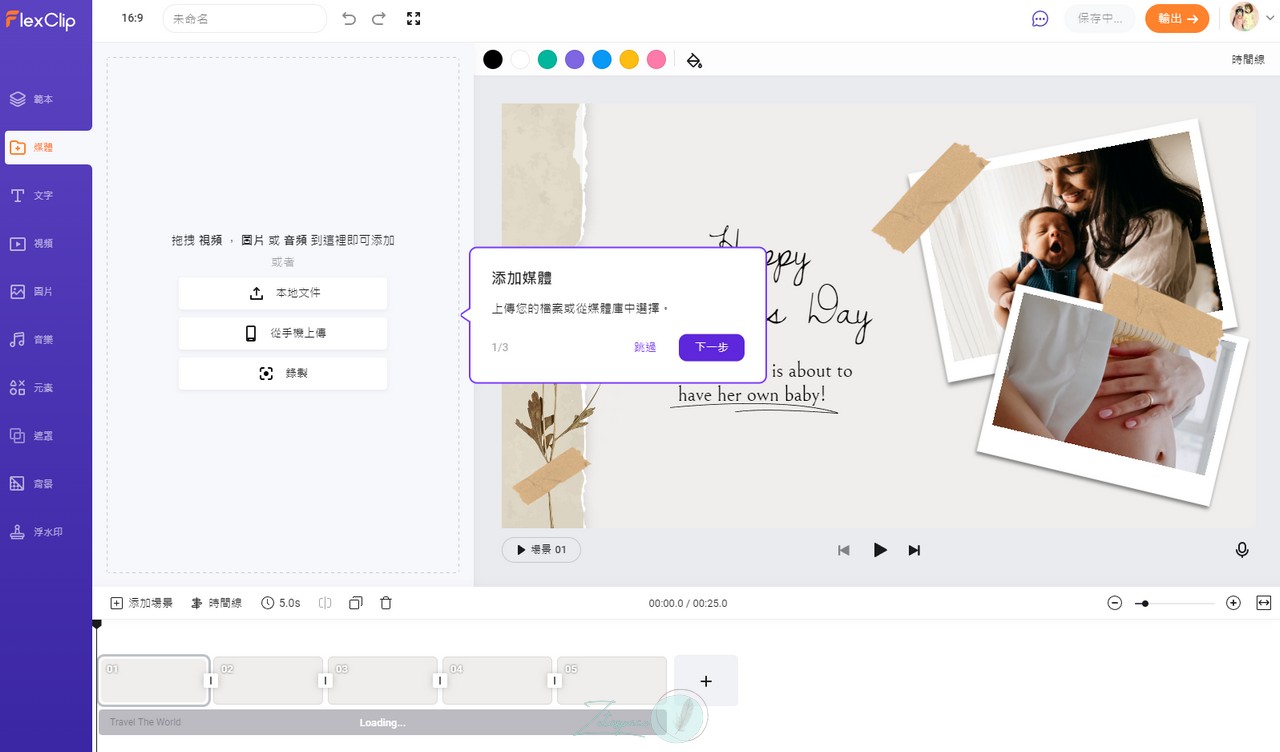Click the FlexClip logo
Viewport: 1280px width, 752px height.
click(40, 19)
